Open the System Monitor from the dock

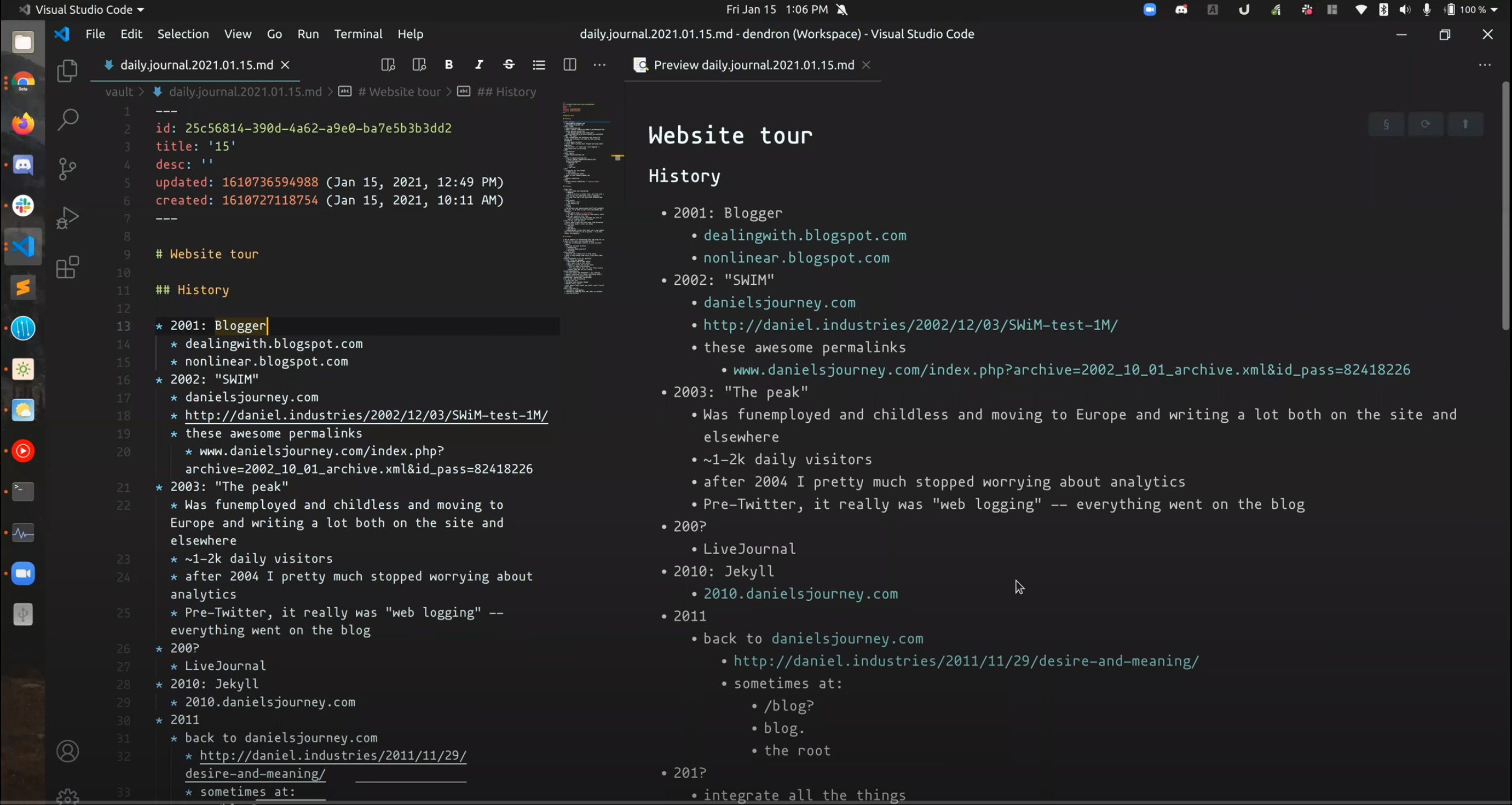[23, 532]
